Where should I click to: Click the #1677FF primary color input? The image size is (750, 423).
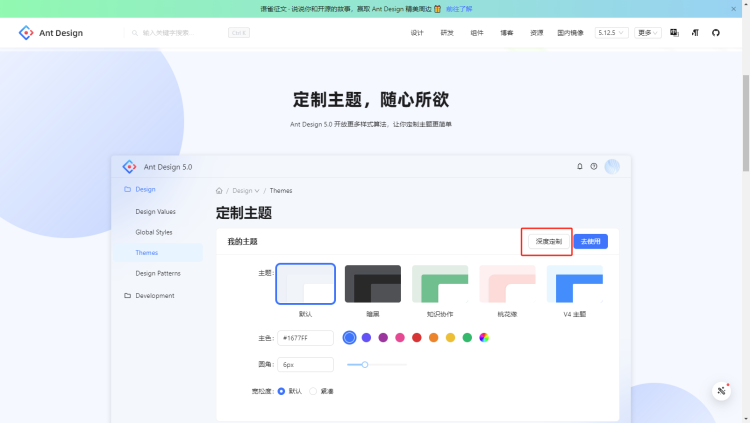305,338
